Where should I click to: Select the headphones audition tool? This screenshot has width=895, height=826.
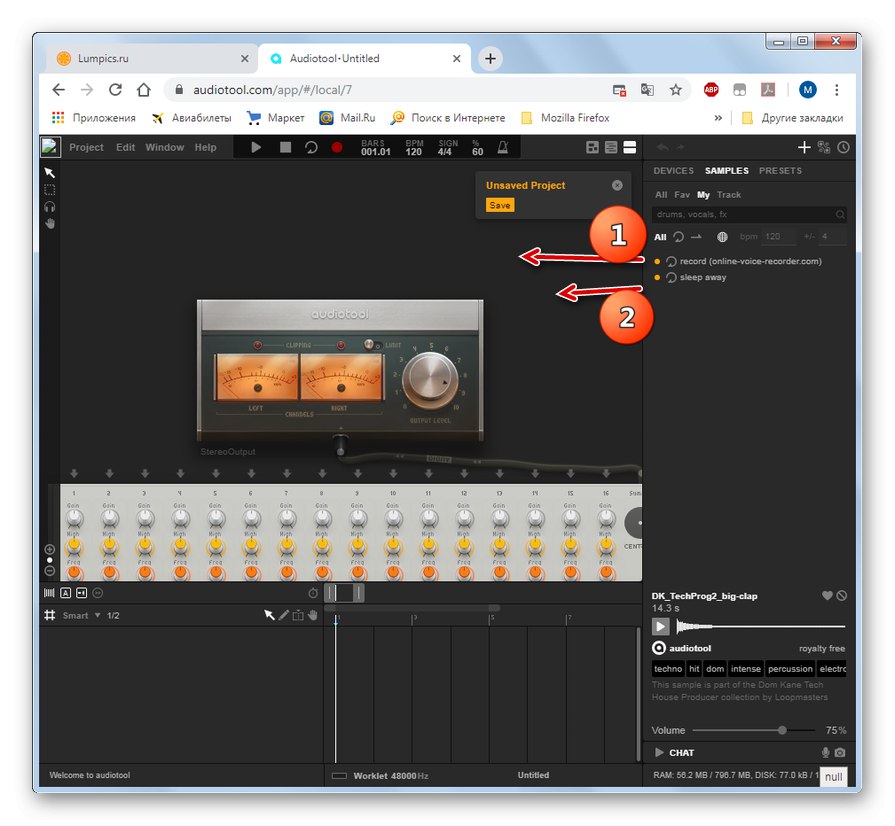[50, 206]
